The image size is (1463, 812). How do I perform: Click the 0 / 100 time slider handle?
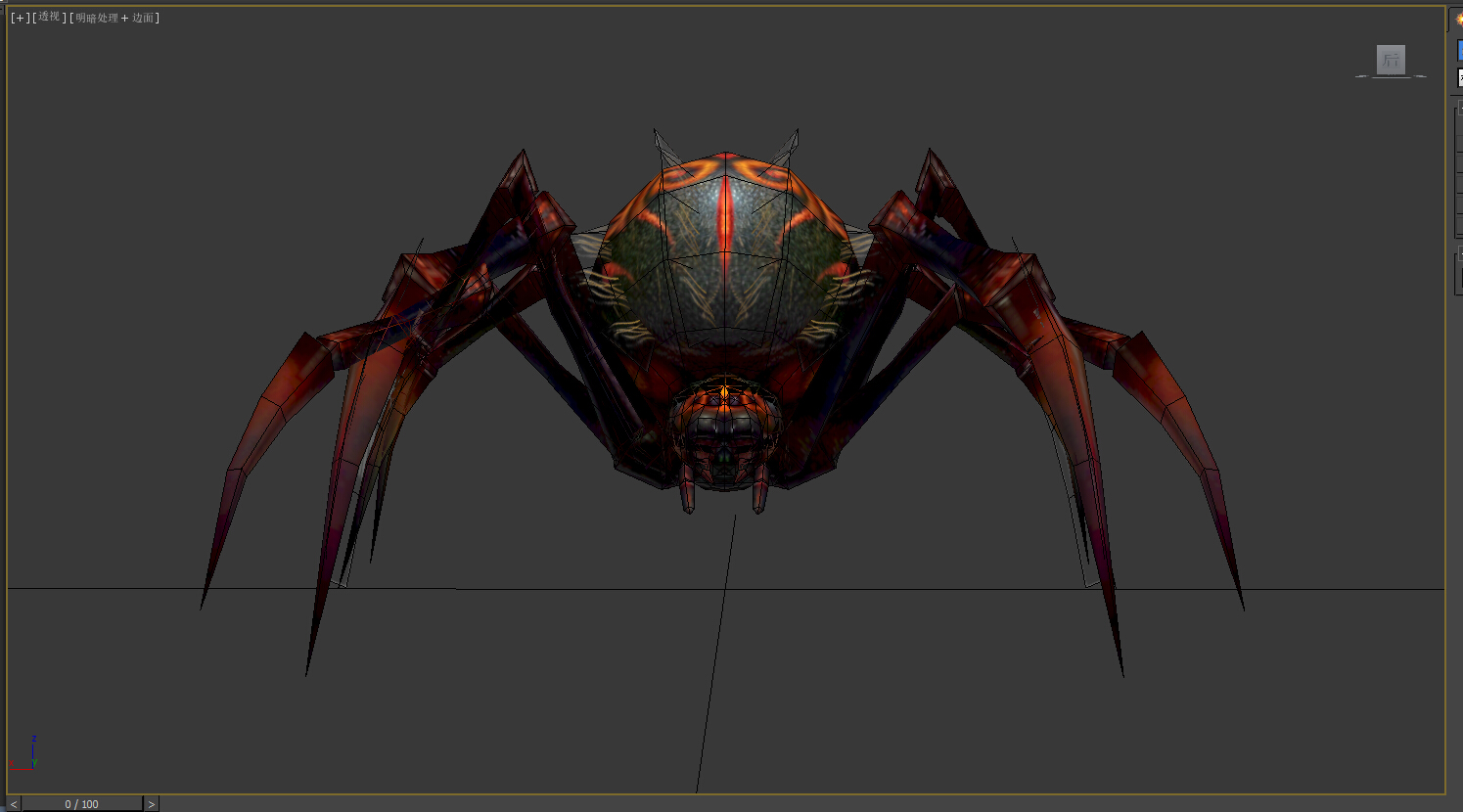tap(82, 804)
